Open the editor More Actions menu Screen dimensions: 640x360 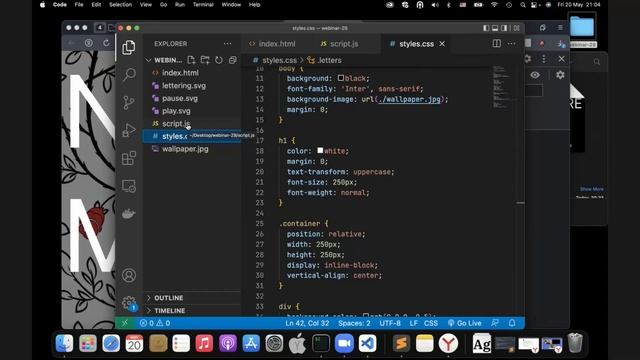pos(511,44)
